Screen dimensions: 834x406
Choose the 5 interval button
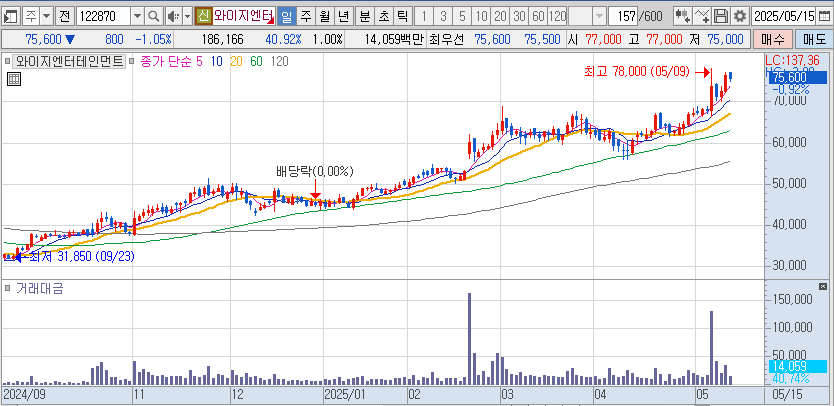[462, 17]
